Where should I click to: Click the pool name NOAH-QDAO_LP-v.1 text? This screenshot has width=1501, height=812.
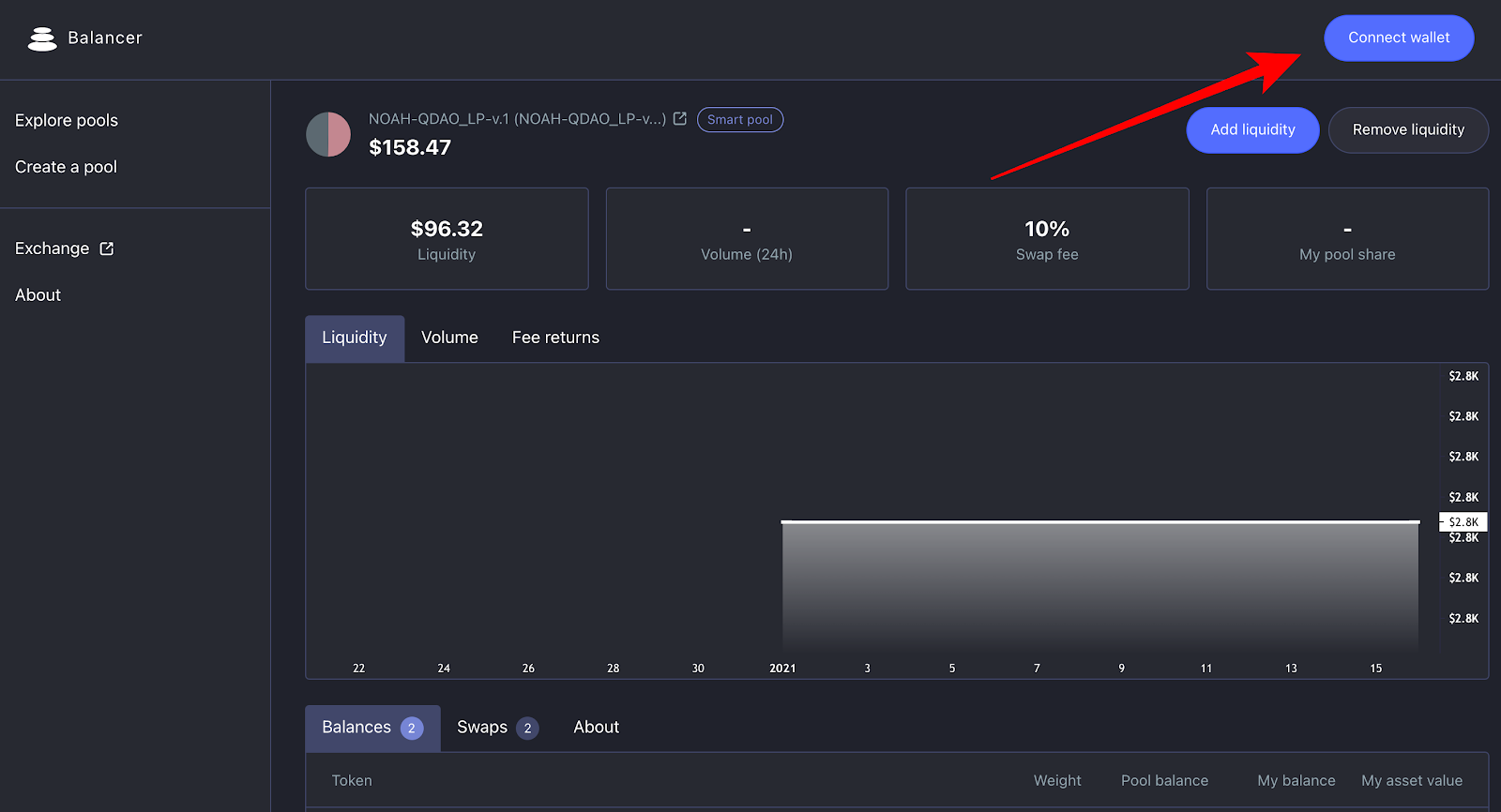[517, 119]
